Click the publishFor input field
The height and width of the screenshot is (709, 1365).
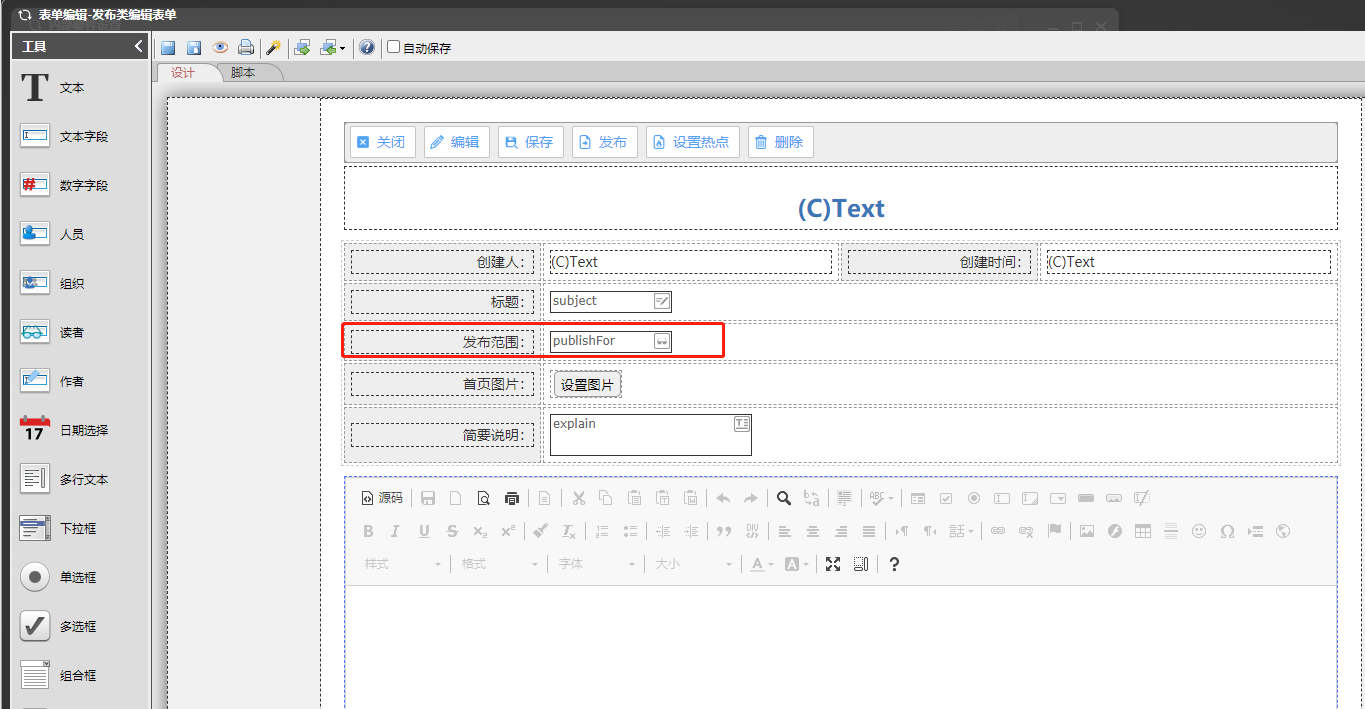point(602,341)
